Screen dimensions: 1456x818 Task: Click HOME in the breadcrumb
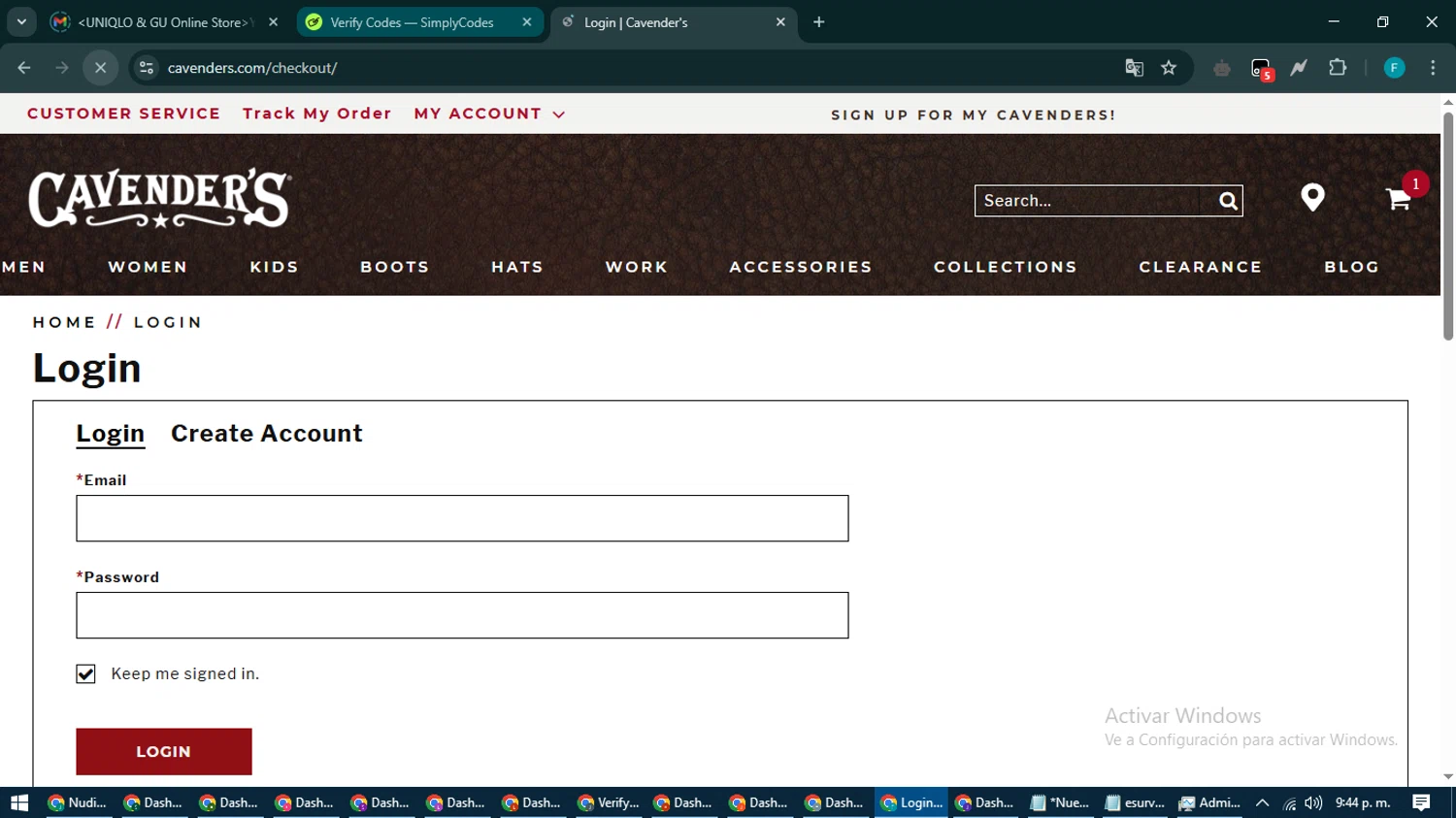64,322
